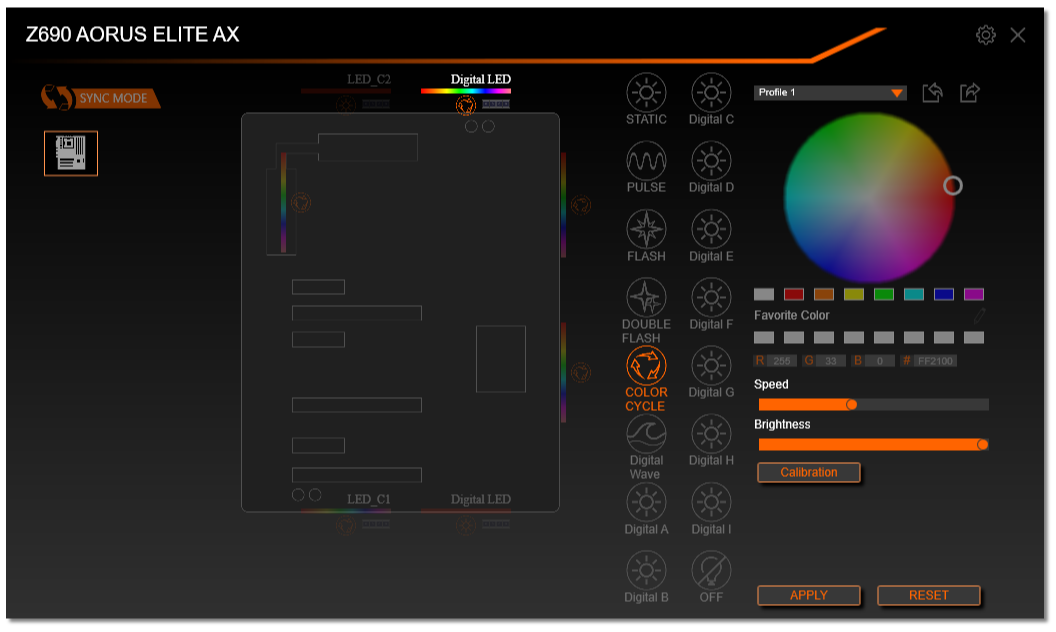Select the highlighted Digital LED header above the board

click(480, 80)
